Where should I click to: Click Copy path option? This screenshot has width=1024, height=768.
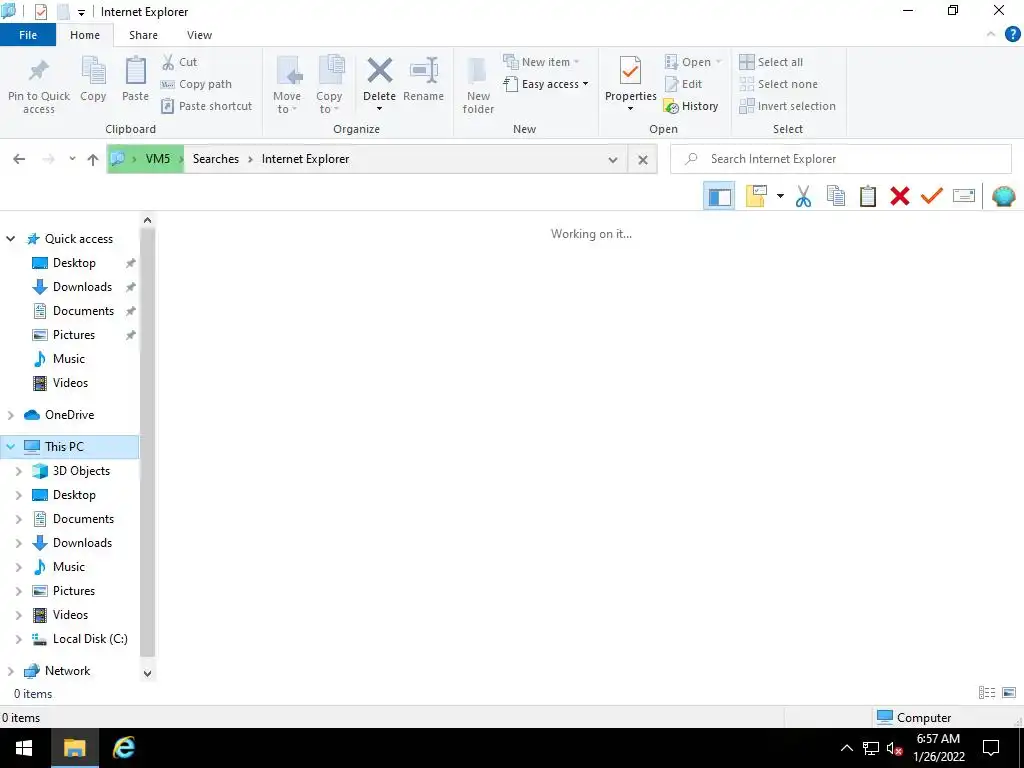tap(197, 84)
